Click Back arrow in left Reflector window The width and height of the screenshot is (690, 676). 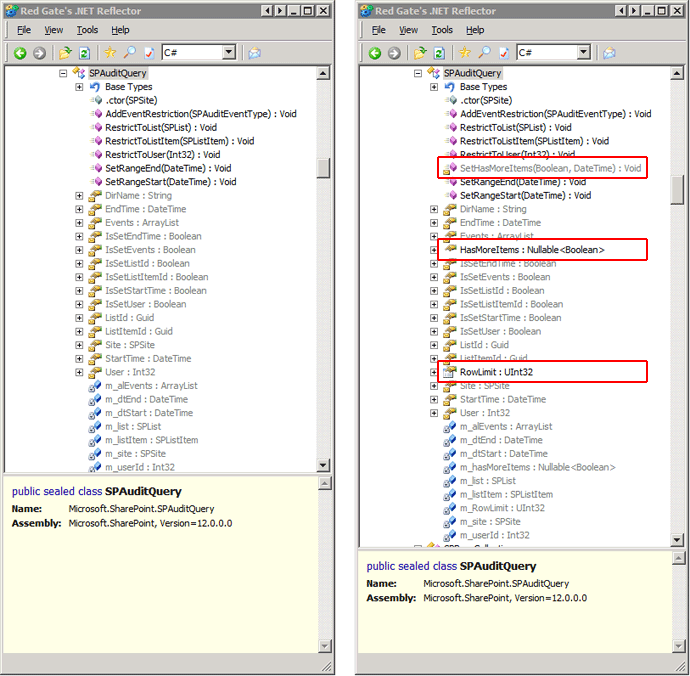[20, 53]
